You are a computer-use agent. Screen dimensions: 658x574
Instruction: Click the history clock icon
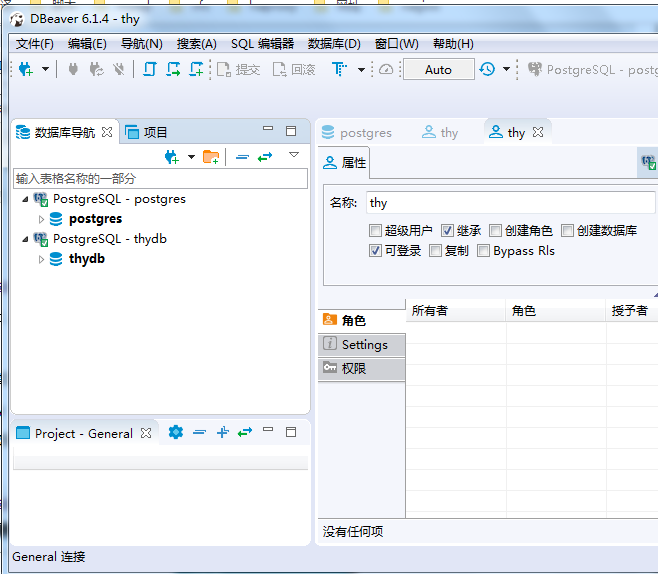point(487,69)
